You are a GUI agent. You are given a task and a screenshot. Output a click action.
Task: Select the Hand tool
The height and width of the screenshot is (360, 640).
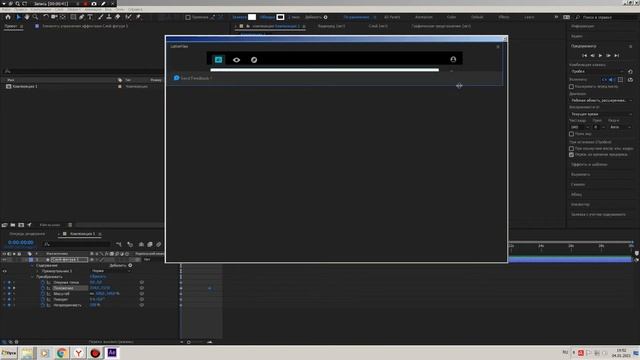[27, 17]
